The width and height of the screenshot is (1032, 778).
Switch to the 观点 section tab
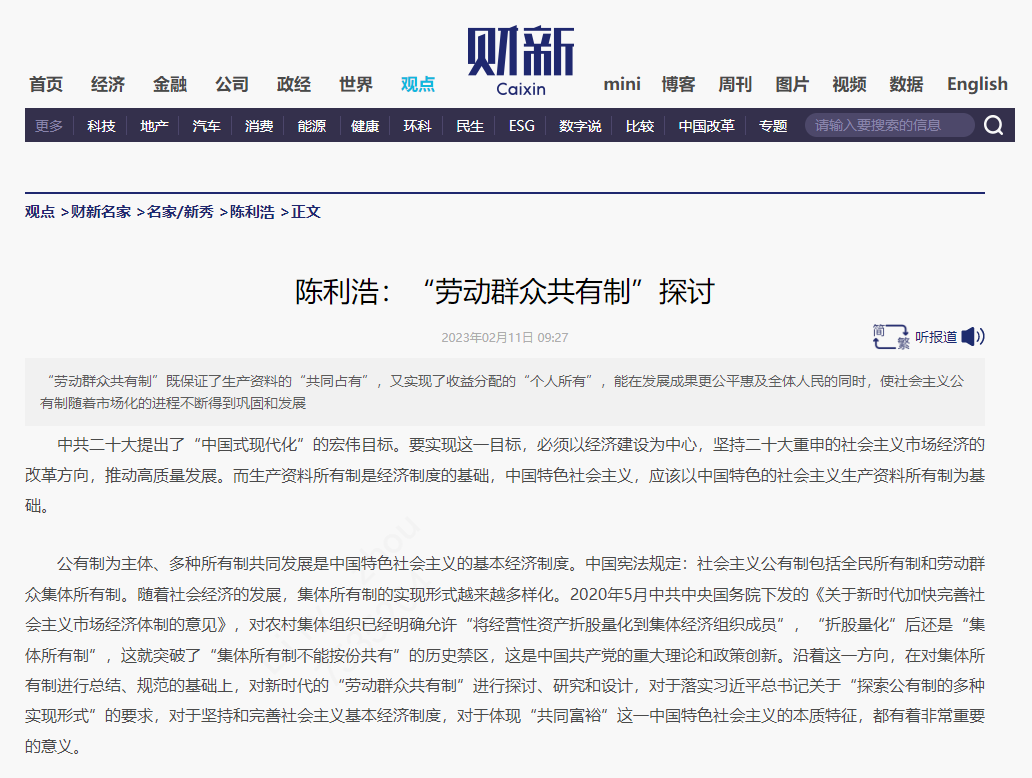click(416, 84)
